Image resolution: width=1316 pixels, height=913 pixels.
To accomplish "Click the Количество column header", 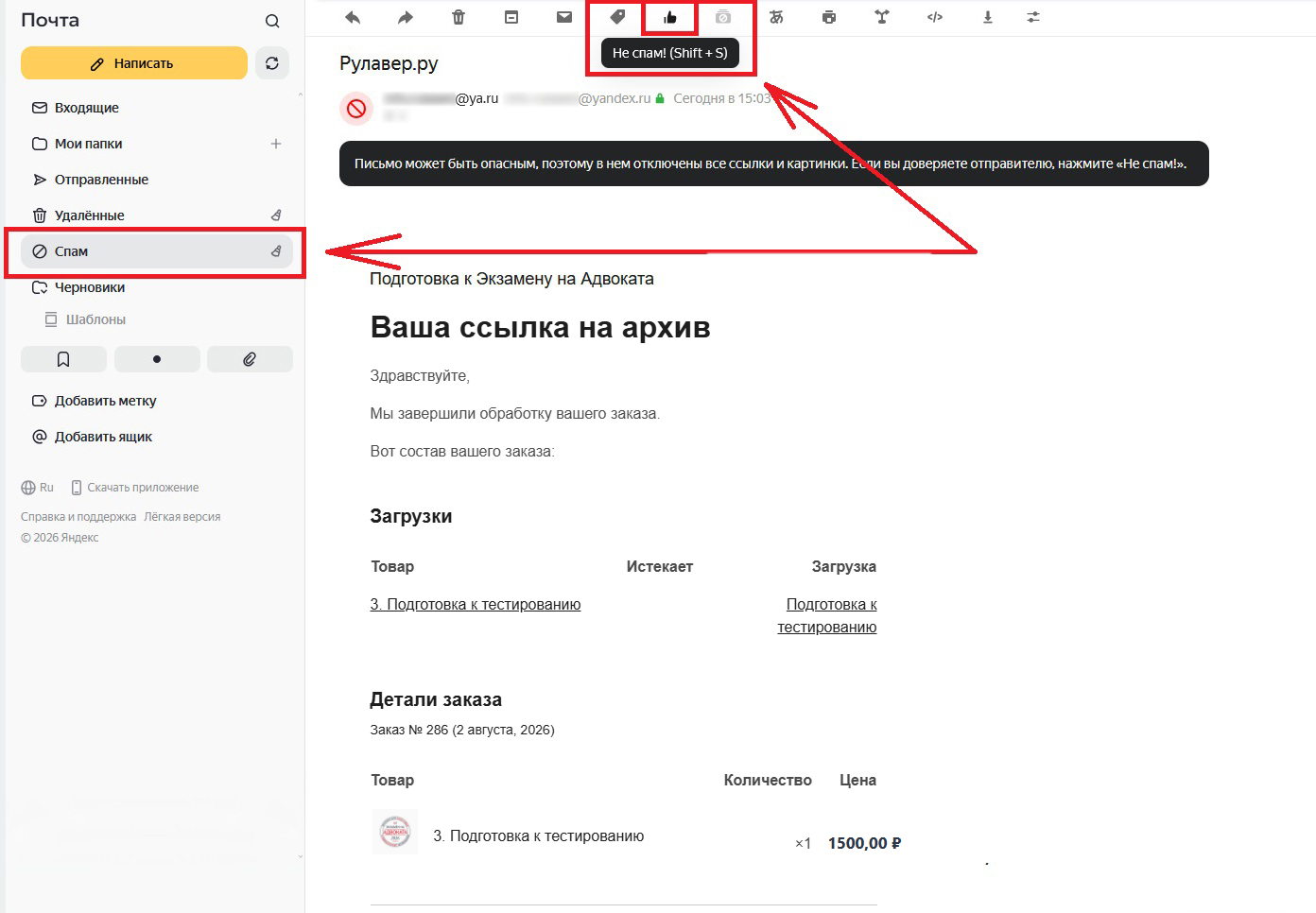I will point(768,781).
